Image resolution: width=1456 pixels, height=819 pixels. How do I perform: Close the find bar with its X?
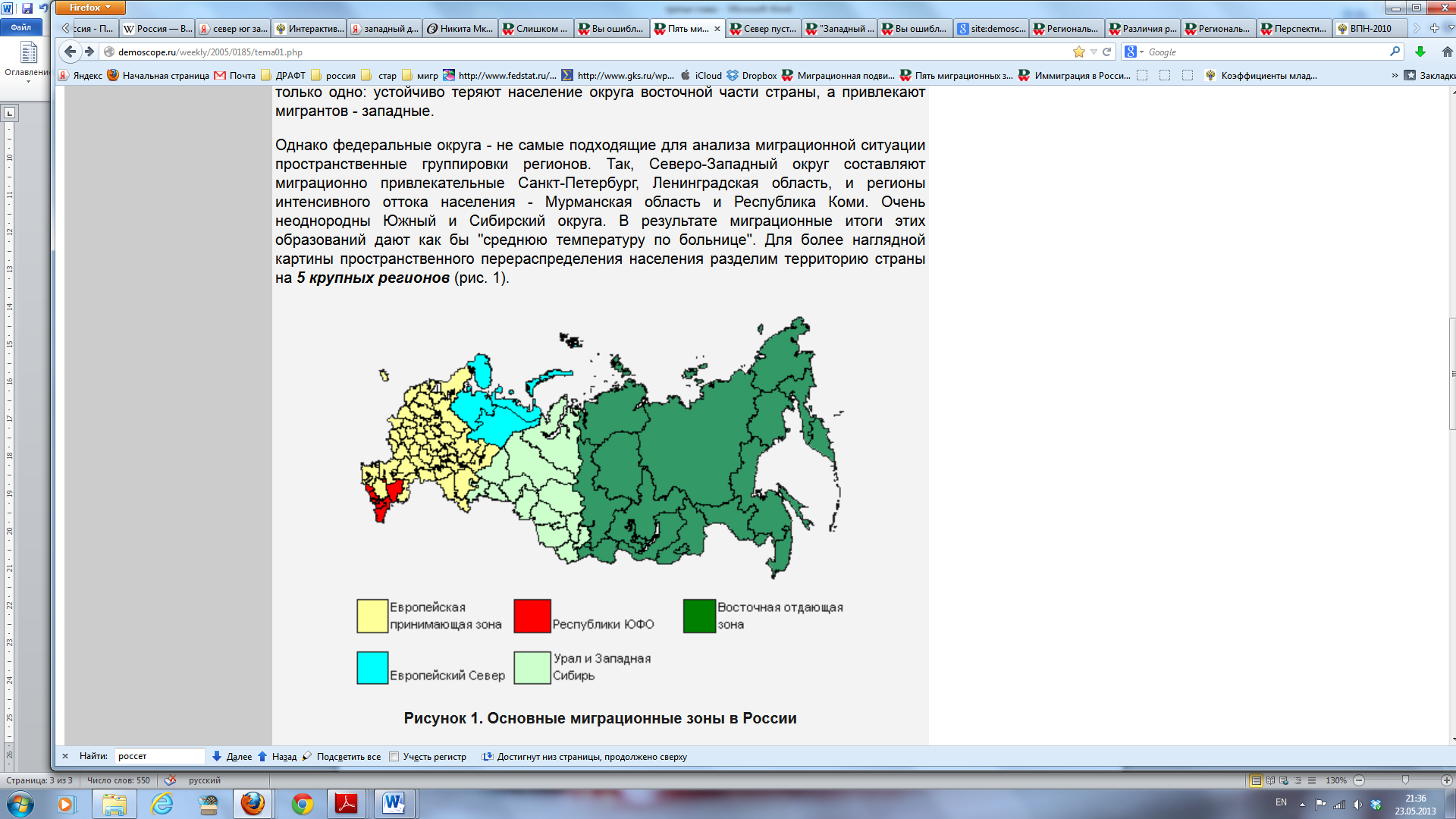pyautogui.click(x=65, y=756)
